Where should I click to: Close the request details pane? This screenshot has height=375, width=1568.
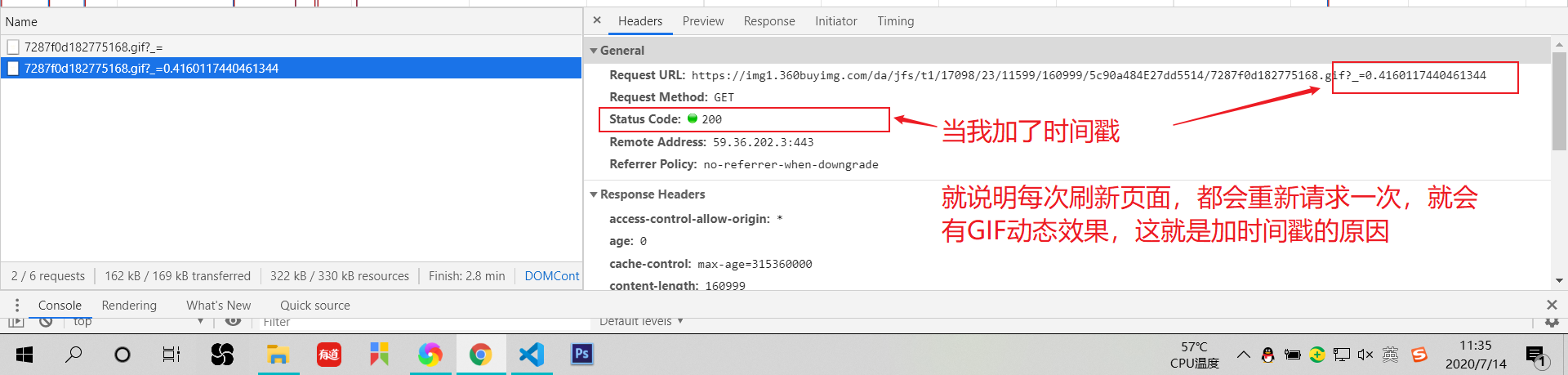point(597,20)
